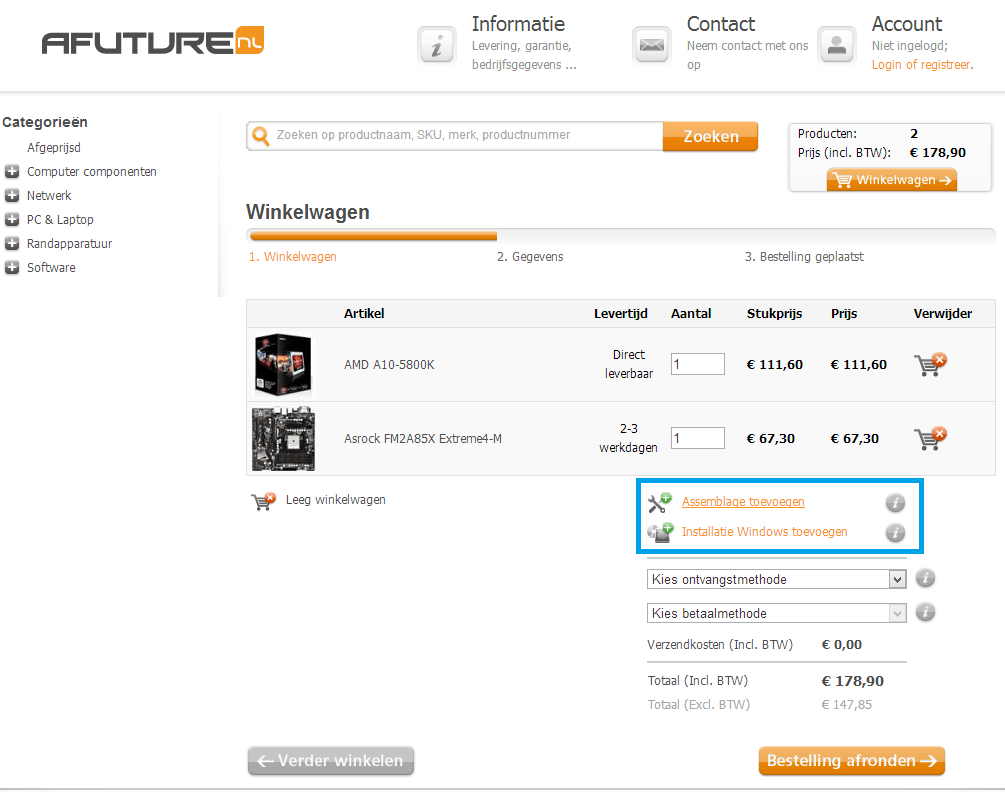Show info about betaalmethode
Image resolution: width=1005 pixels, height=801 pixels.
click(x=925, y=612)
